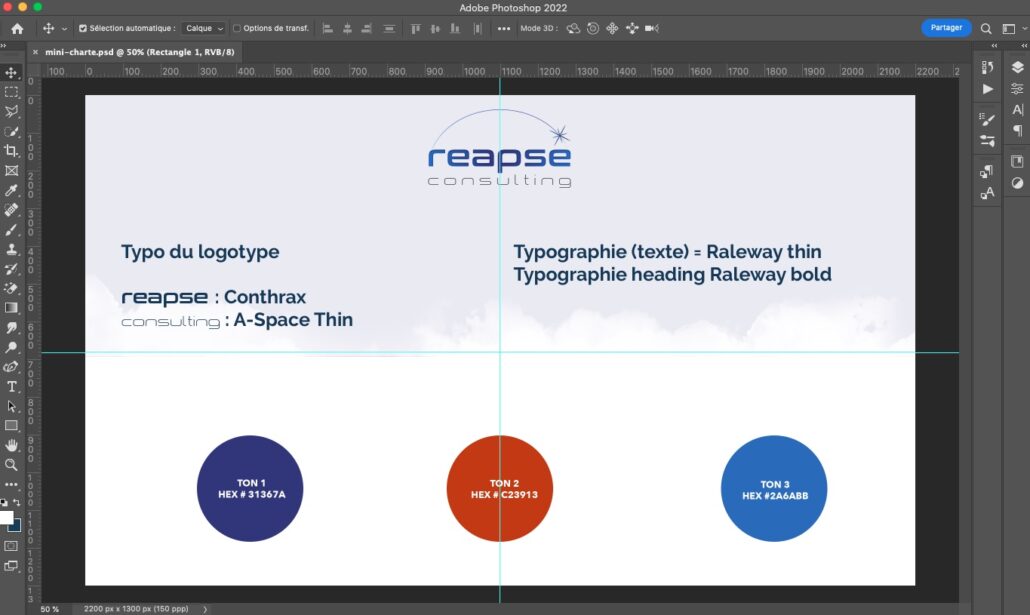Viewport: 1030px width, 615px height.
Task: Open the Libraries panel icon
Action: tap(1018, 162)
